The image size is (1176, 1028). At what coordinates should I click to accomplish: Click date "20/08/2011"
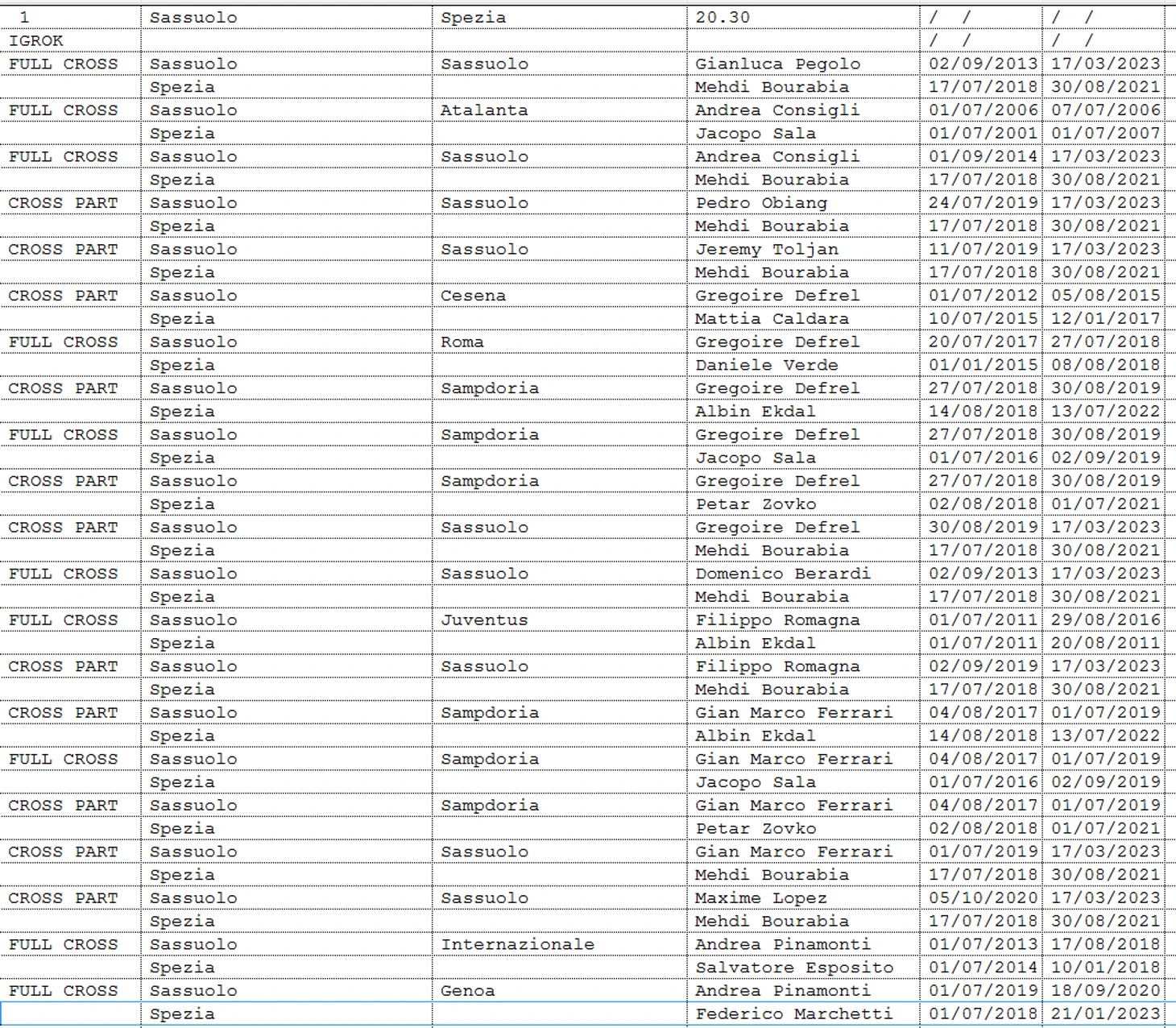coord(1106,643)
